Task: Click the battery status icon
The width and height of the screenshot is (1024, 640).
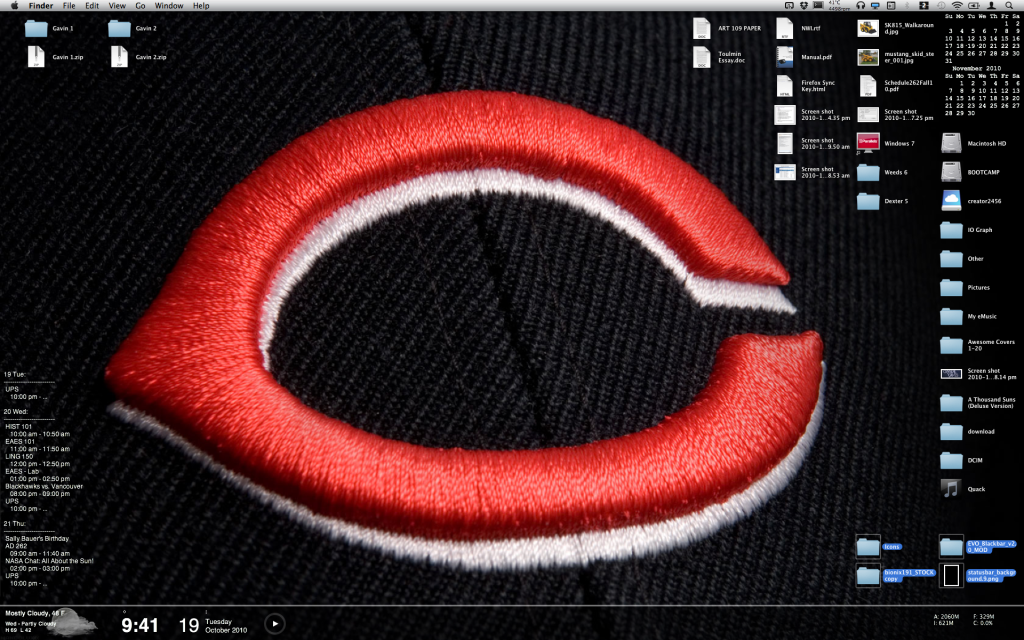Action: point(974,5)
